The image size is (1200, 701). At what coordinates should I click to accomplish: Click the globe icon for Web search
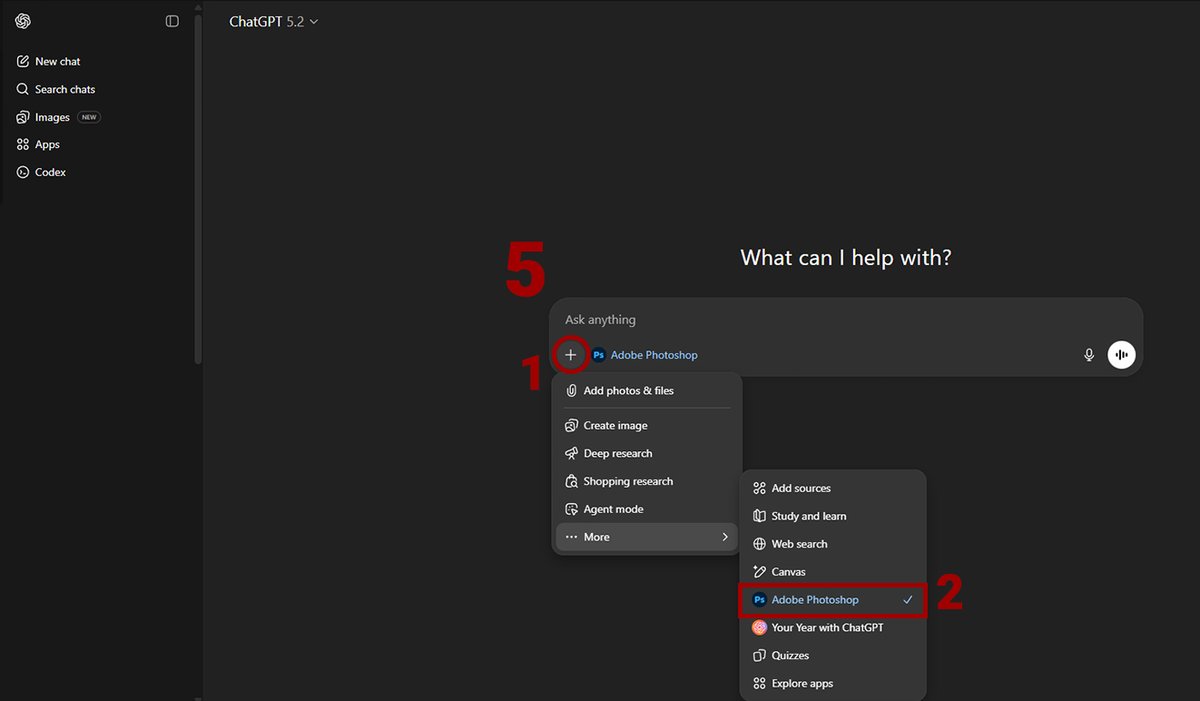[759, 545]
